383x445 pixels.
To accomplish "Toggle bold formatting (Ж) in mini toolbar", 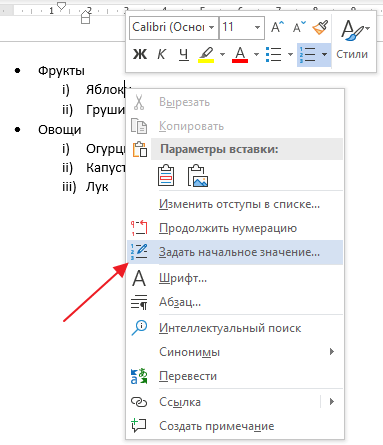I will (140, 54).
